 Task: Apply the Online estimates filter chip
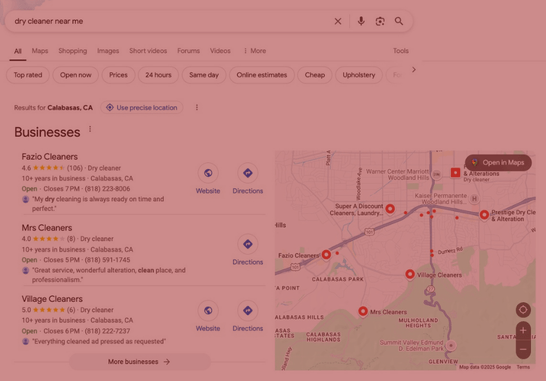(262, 75)
